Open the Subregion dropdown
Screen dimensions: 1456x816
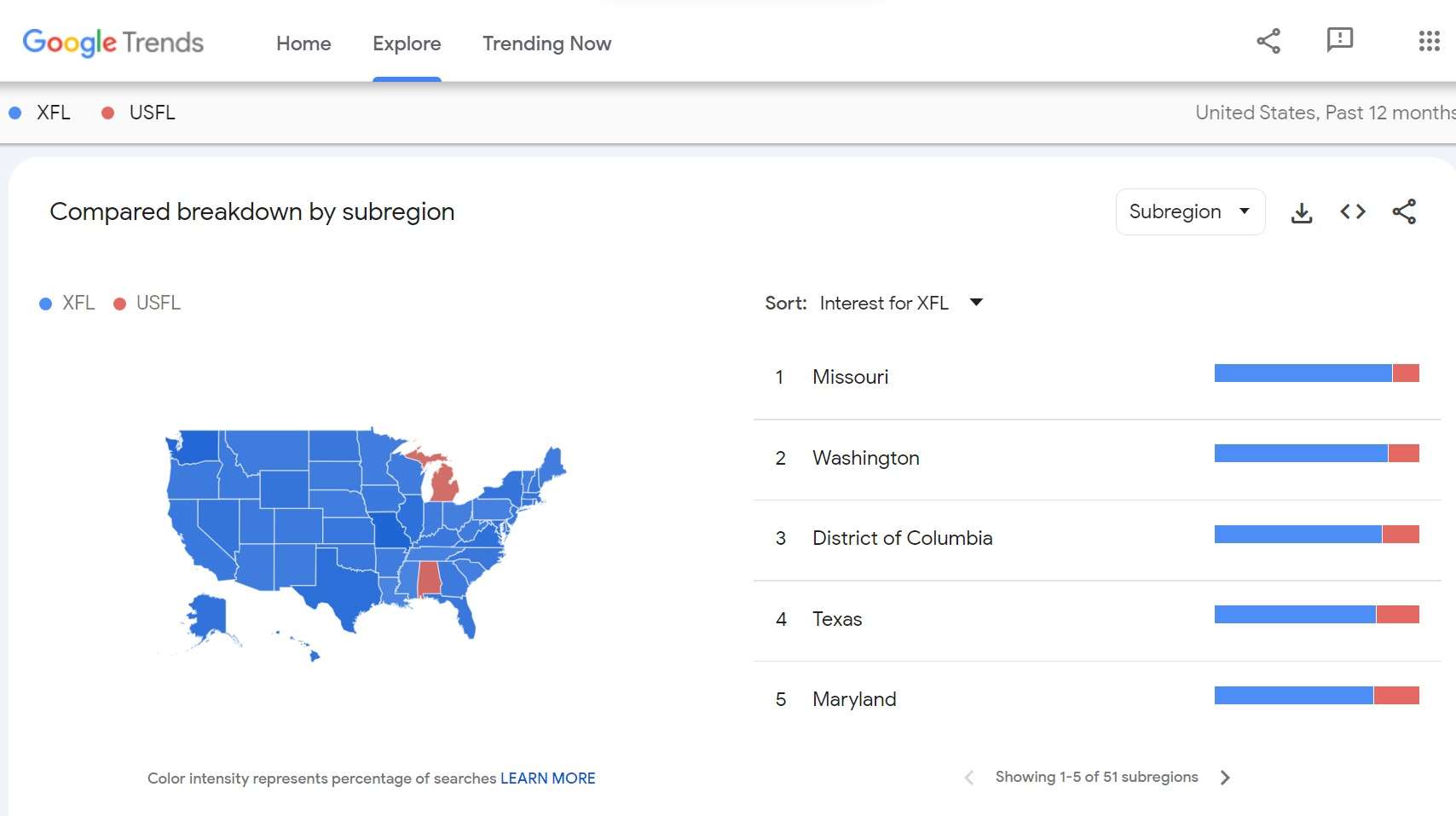pyautogui.click(x=1190, y=211)
